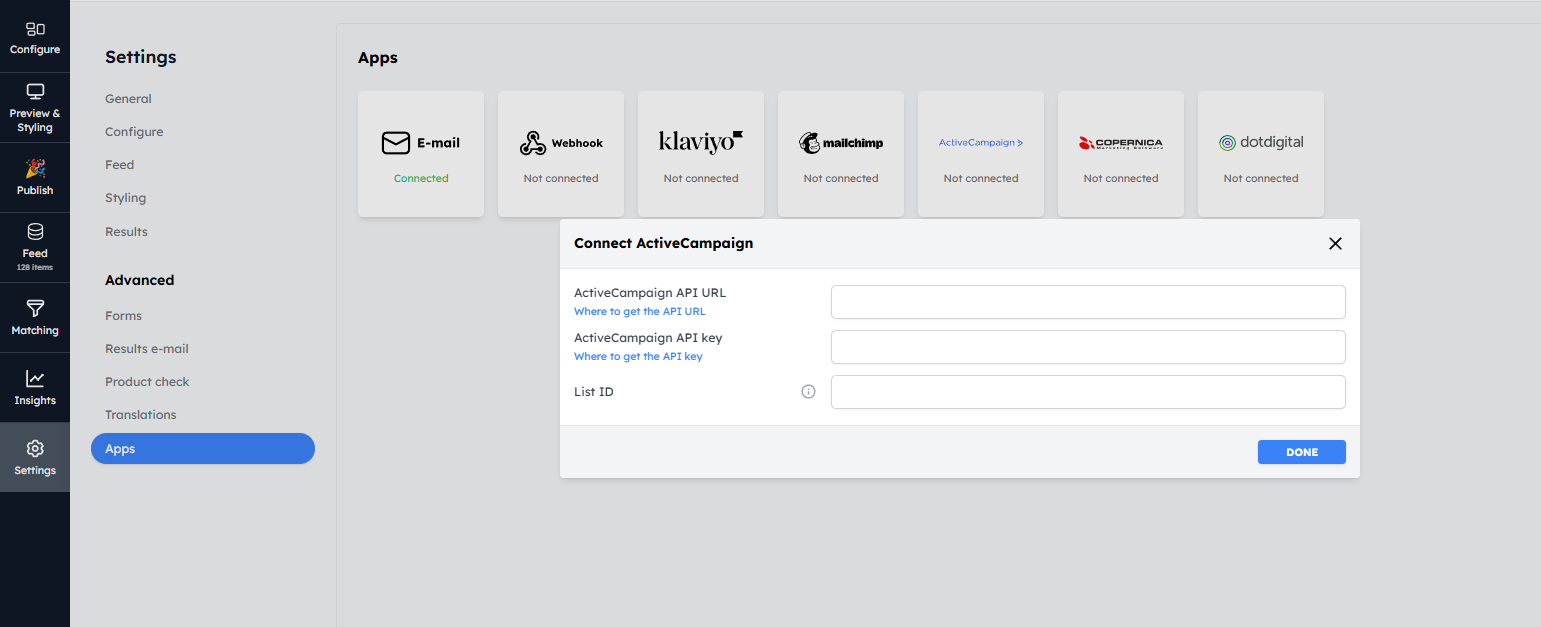Viewport: 1541px width, 627px height.
Task: Open the Webhook app card
Action: (x=561, y=154)
